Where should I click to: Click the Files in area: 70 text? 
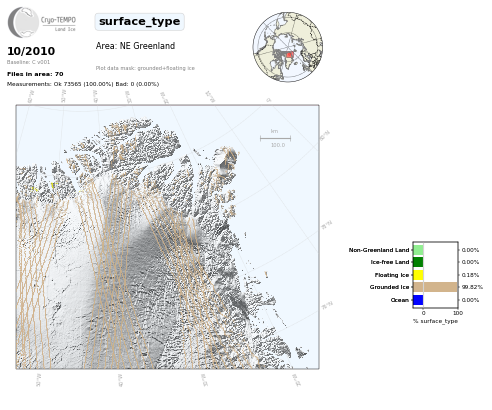tap(35, 74)
